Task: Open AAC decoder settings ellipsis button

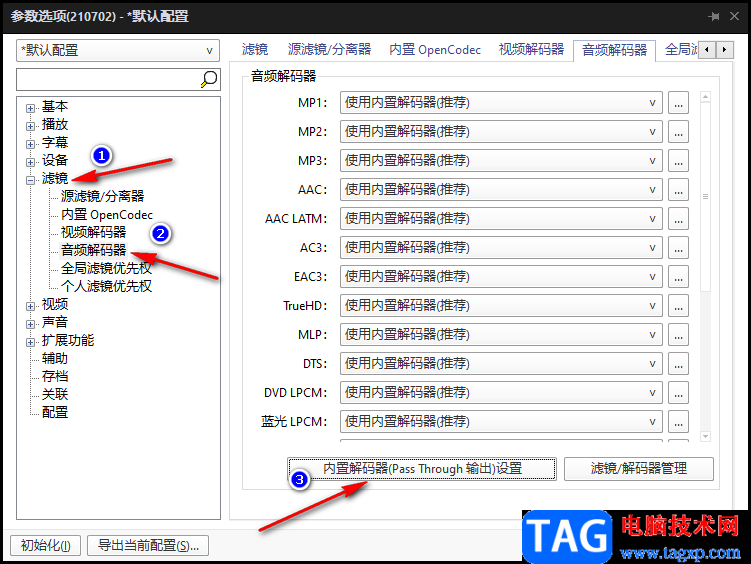Action: pos(678,190)
